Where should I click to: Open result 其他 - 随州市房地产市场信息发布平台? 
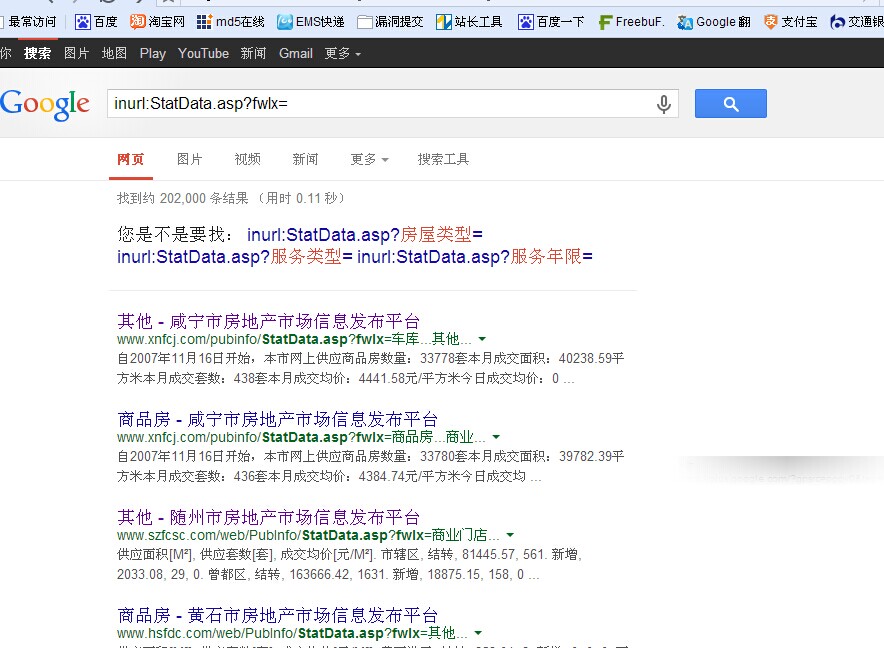[x=268, y=518]
